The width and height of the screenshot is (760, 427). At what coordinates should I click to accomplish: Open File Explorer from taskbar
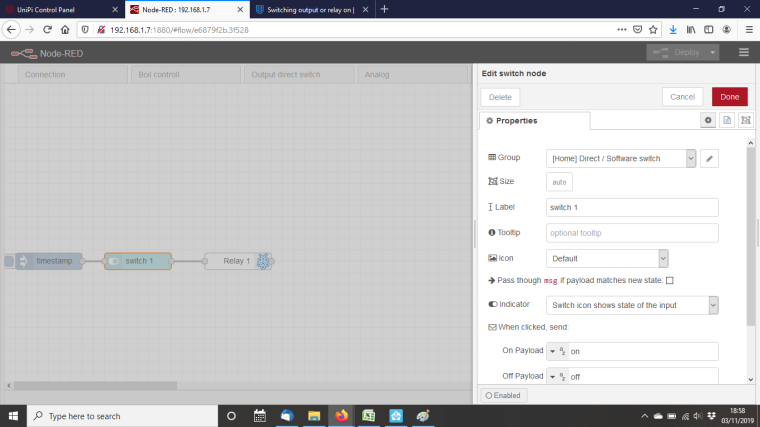point(314,416)
